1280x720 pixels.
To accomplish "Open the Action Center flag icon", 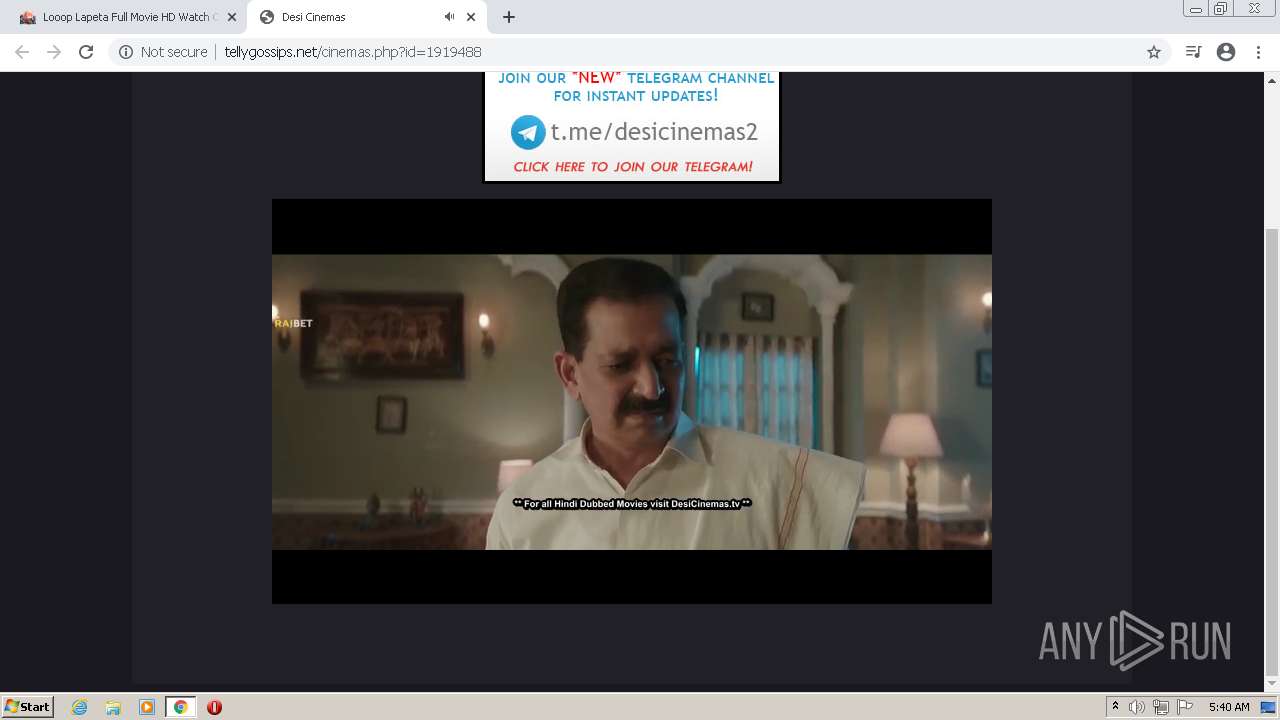I will tap(1185, 707).
